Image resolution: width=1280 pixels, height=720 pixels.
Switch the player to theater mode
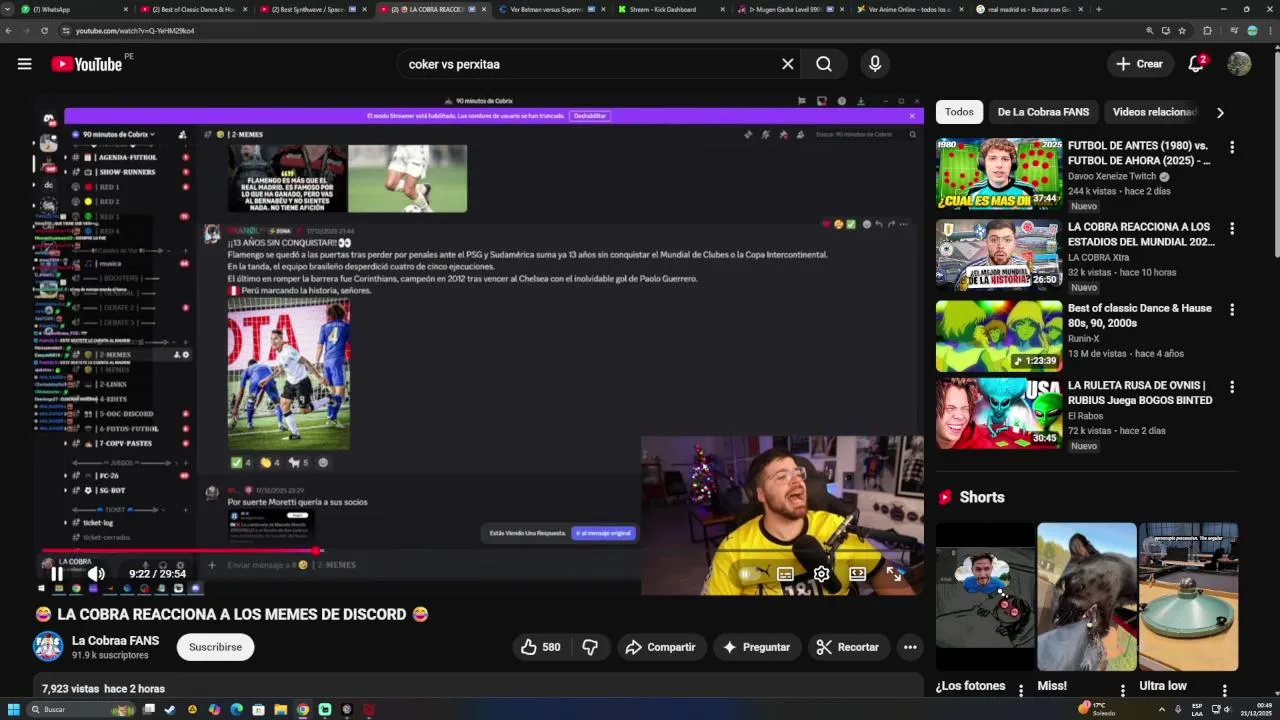(857, 574)
